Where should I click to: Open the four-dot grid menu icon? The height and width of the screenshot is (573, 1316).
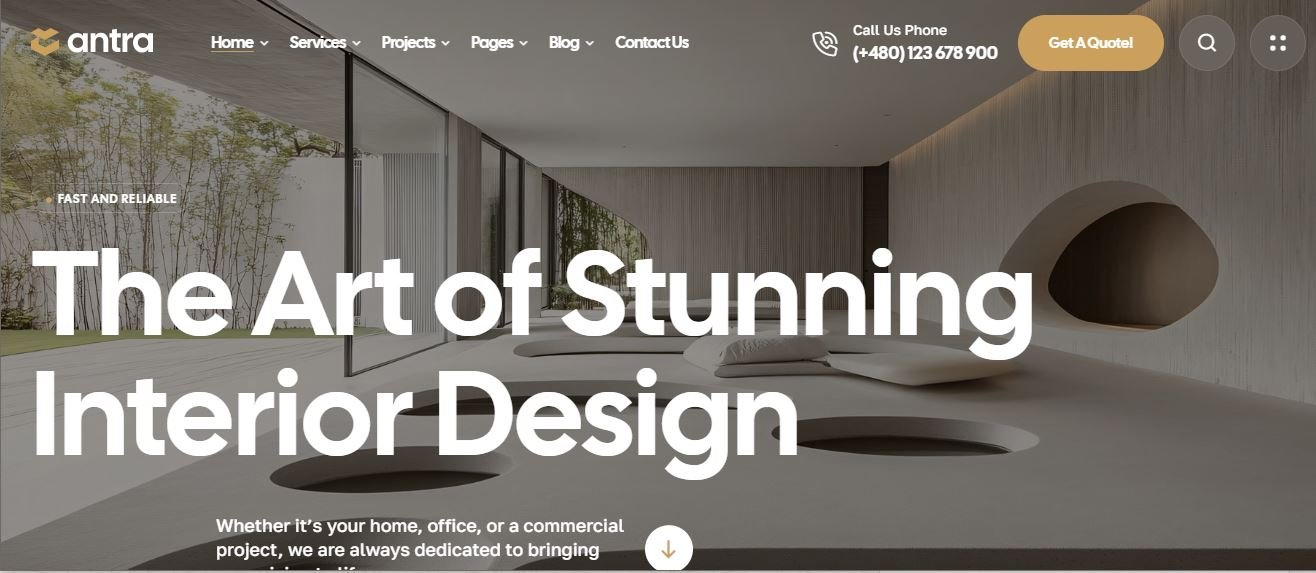[x=1278, y=43]
